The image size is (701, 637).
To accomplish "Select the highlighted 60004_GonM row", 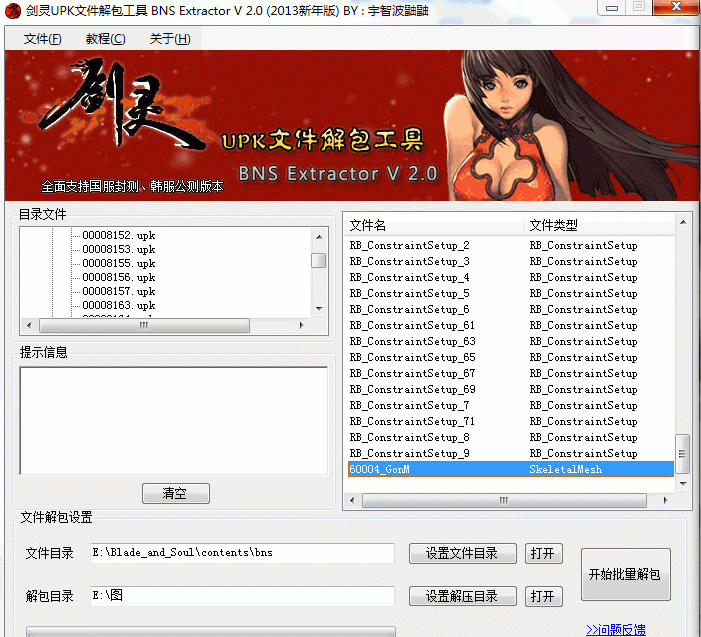I will pyautogui.click(x=511, y=469).
